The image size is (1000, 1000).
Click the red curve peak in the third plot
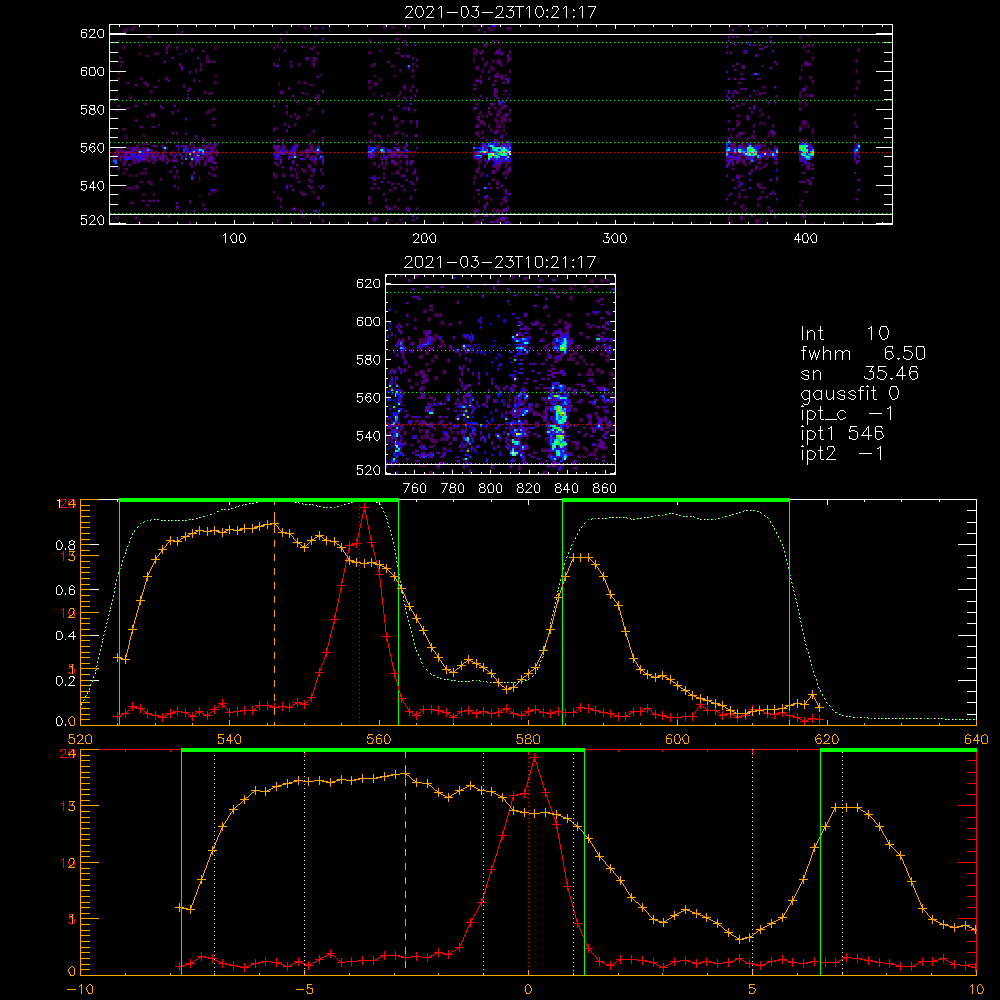click(x=364, y=508)
